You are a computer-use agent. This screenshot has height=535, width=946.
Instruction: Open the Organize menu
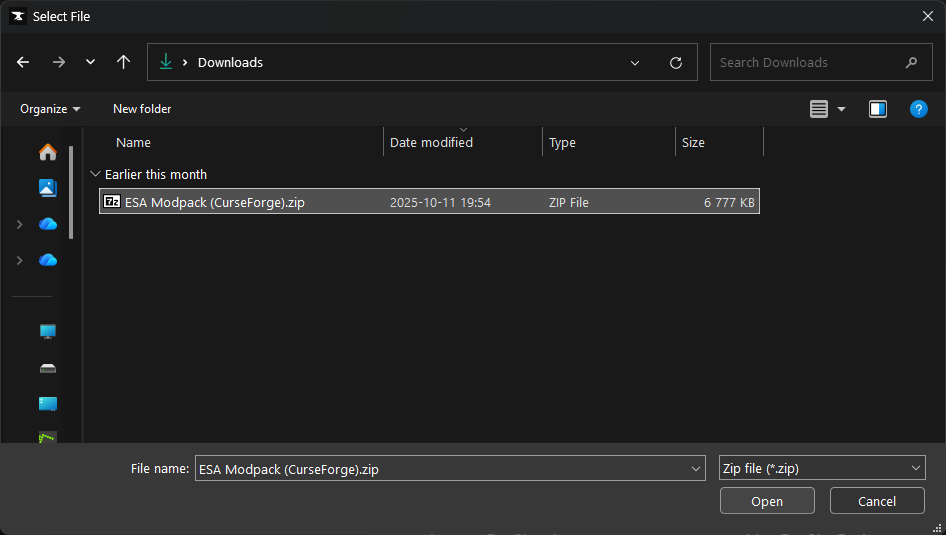(50, 109)
